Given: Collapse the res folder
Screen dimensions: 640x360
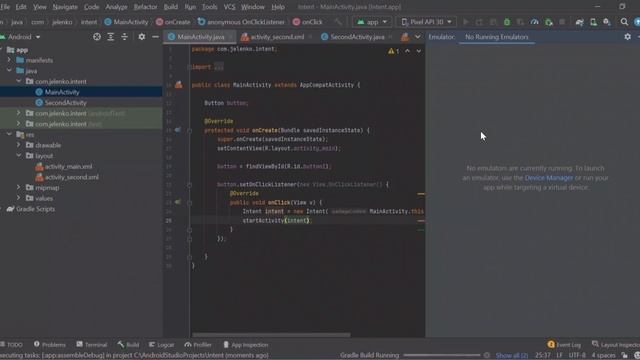Looking at the screenshot, I should tap(9, 134).
